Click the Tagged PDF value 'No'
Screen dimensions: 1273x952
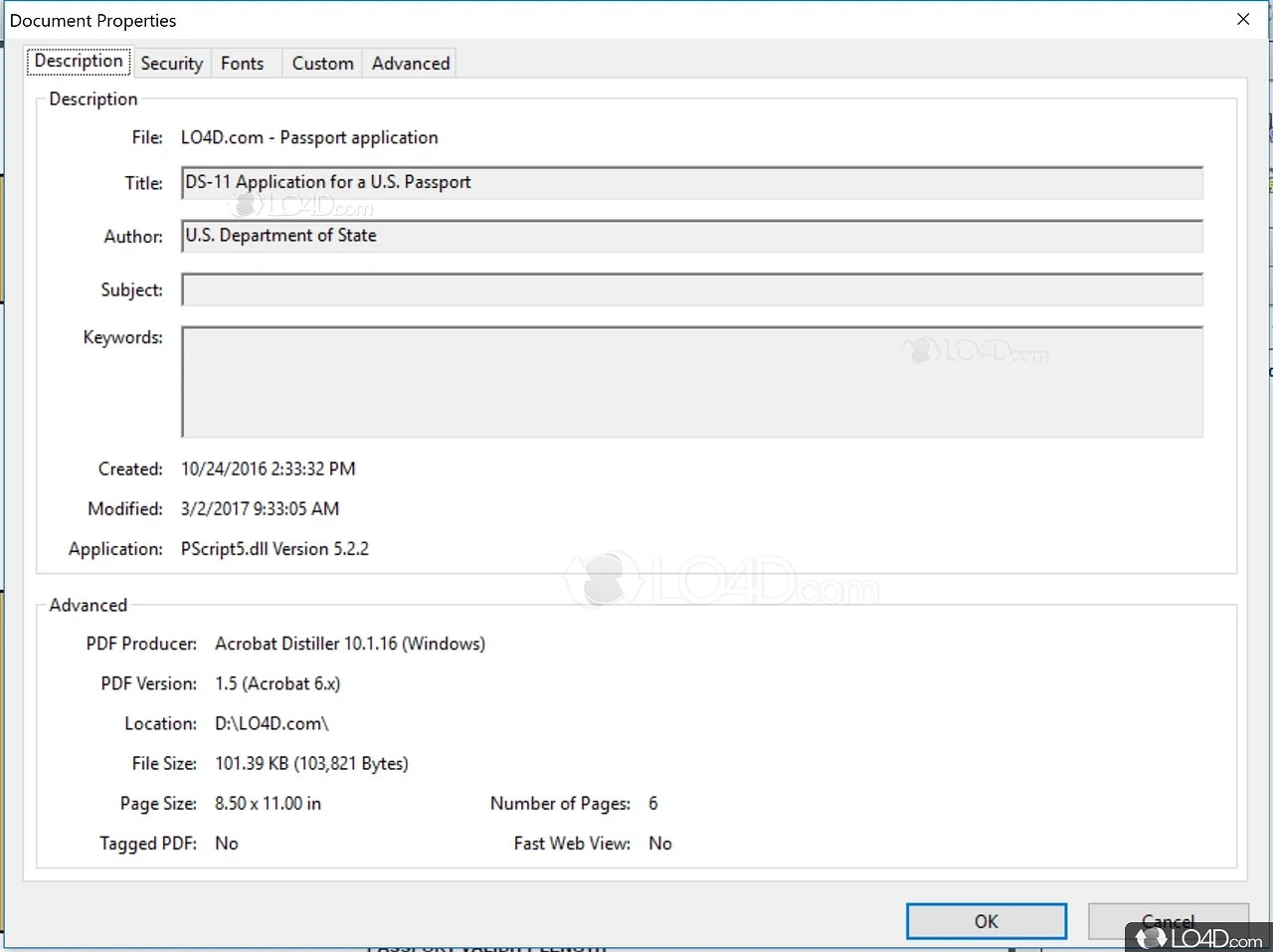coord(227,843)
